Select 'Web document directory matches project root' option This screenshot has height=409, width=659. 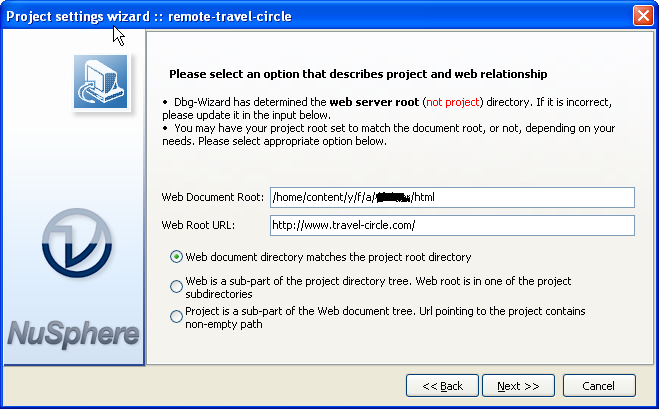(177, 257)
